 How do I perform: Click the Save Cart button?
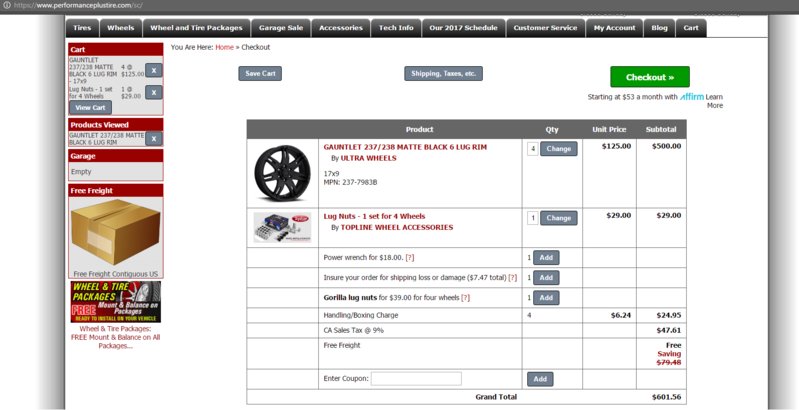pyautogui.click(x=260, y=73)
